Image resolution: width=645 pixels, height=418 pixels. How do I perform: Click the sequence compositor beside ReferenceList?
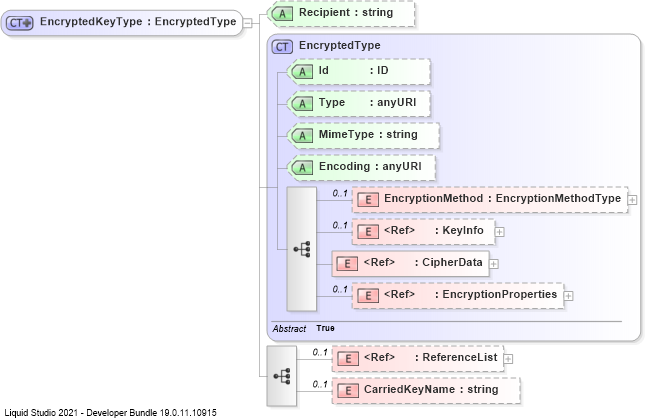click(282, 376)
